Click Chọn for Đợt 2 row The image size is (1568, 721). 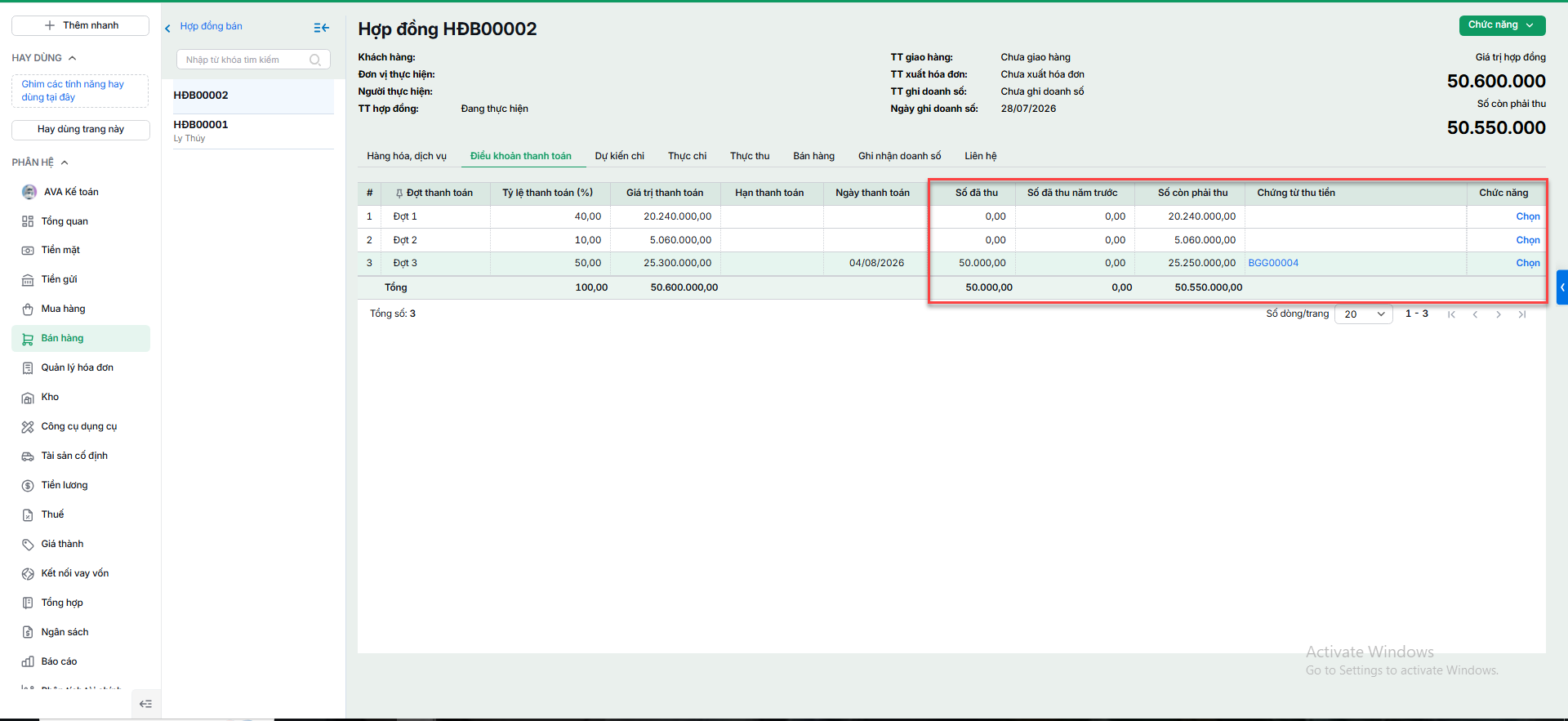(1528, 240)
